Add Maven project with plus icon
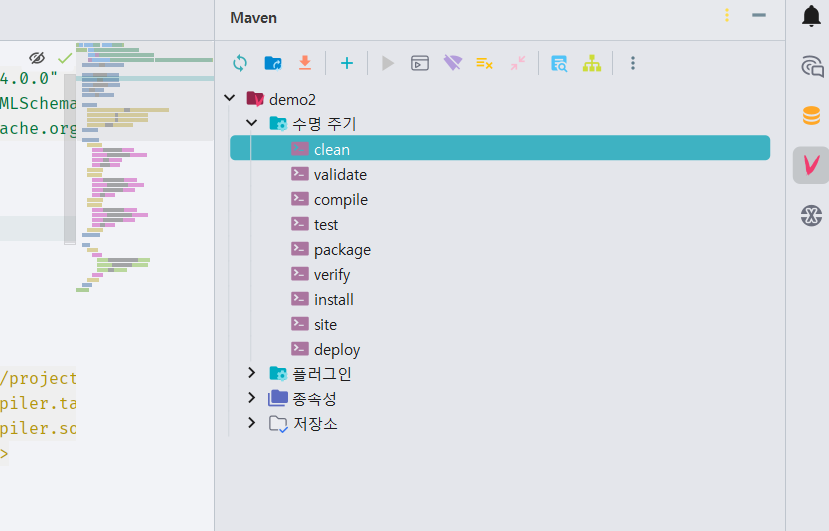Screen dimensions: 829x531 coord(347,63)
